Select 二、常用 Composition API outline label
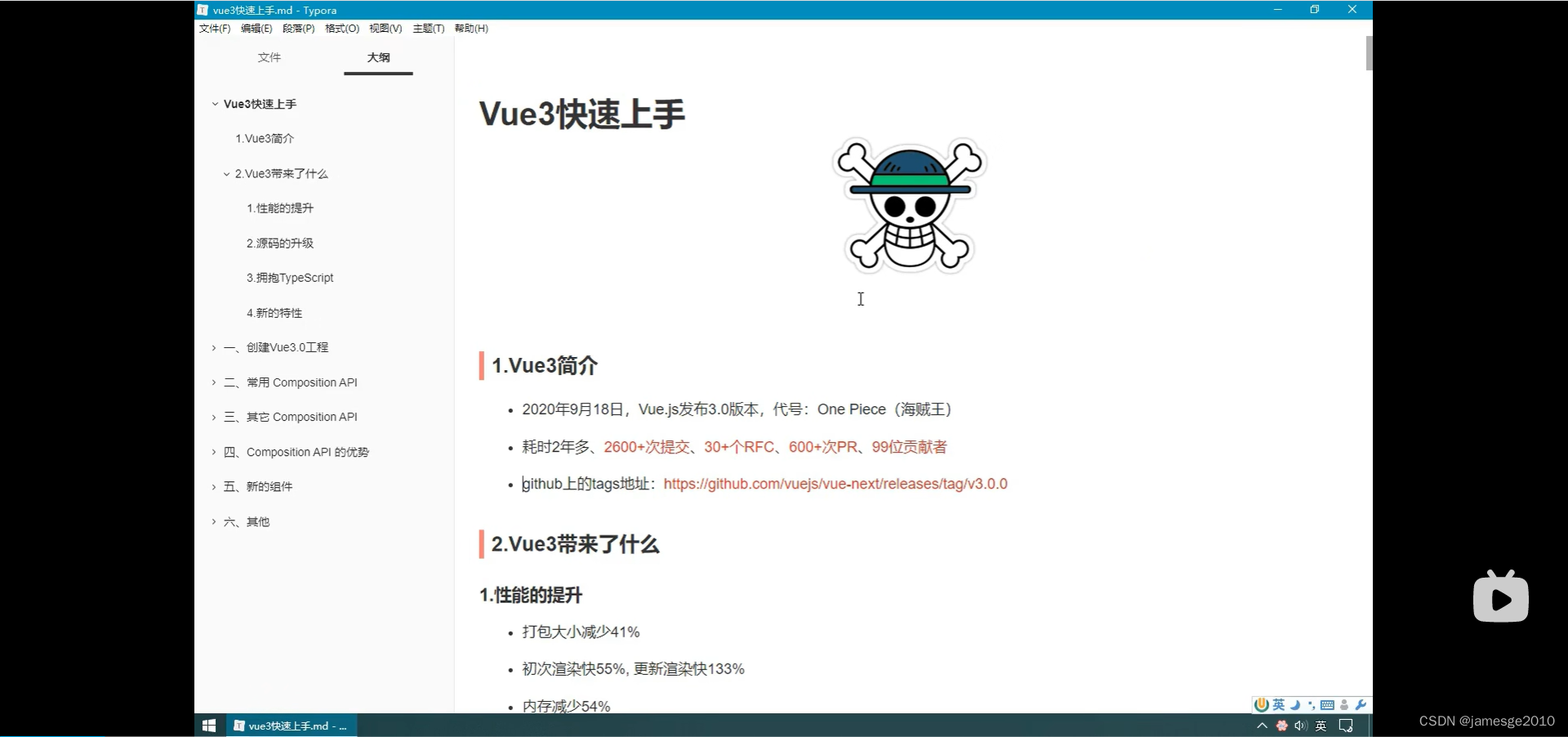This screenshot has width=1568, height=737. 291,382
